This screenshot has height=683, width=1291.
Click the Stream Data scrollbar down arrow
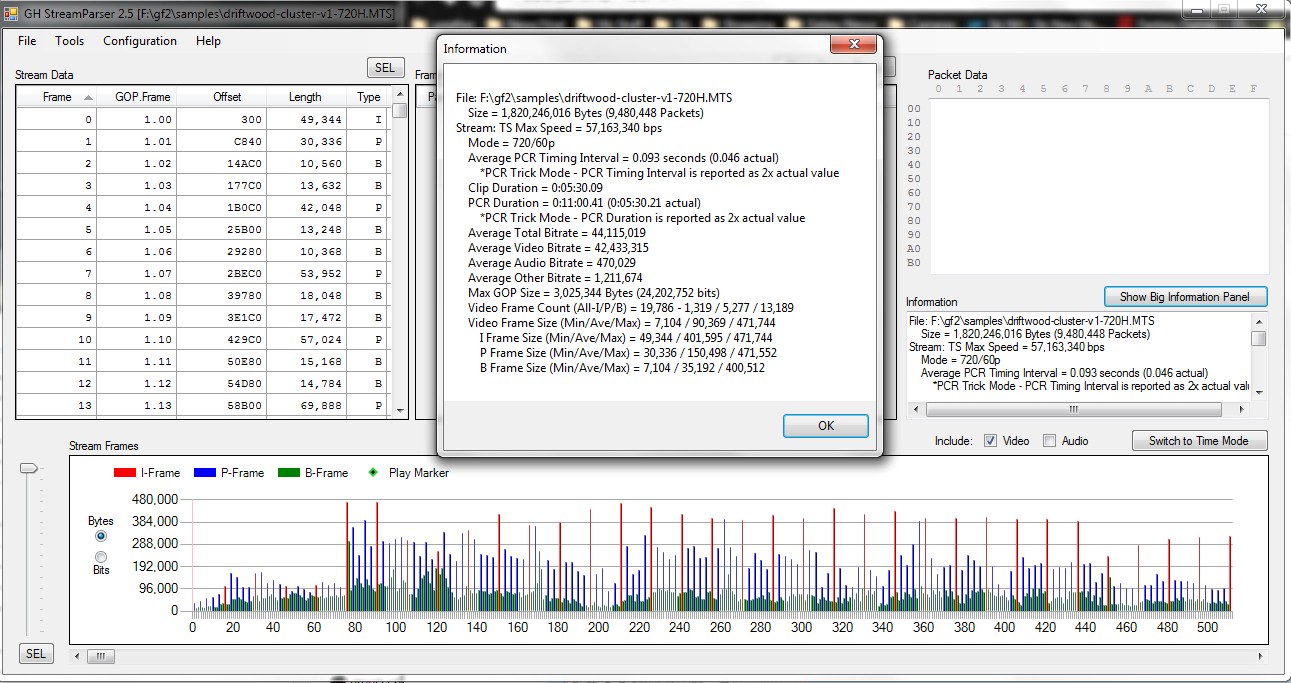pos(400,410)
